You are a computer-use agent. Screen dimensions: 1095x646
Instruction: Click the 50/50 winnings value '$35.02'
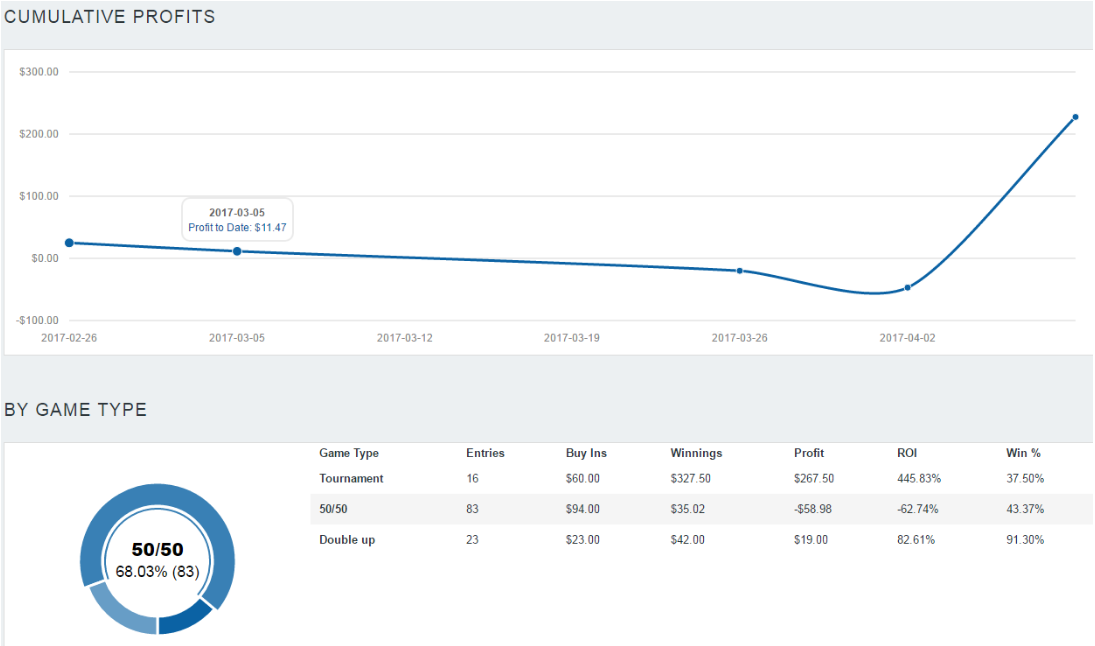coord(688,509)
